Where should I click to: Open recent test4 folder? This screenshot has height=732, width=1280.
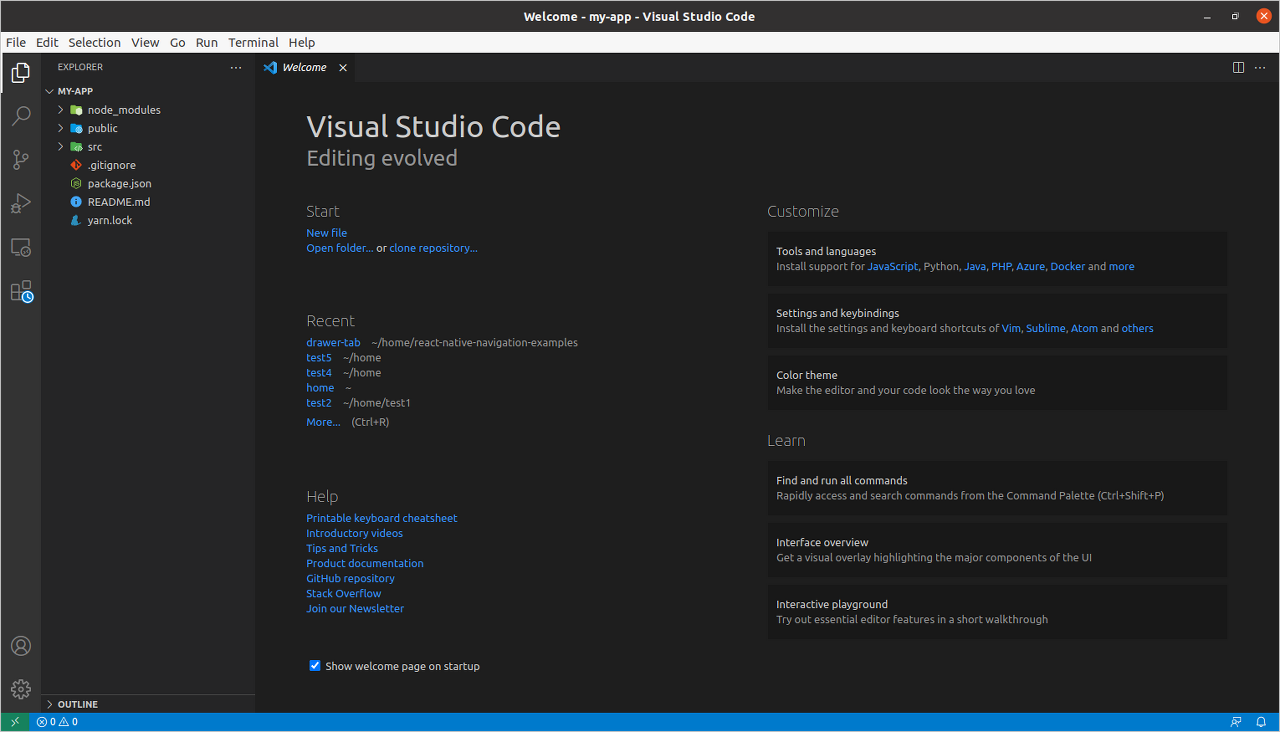(x=319, y=373)
